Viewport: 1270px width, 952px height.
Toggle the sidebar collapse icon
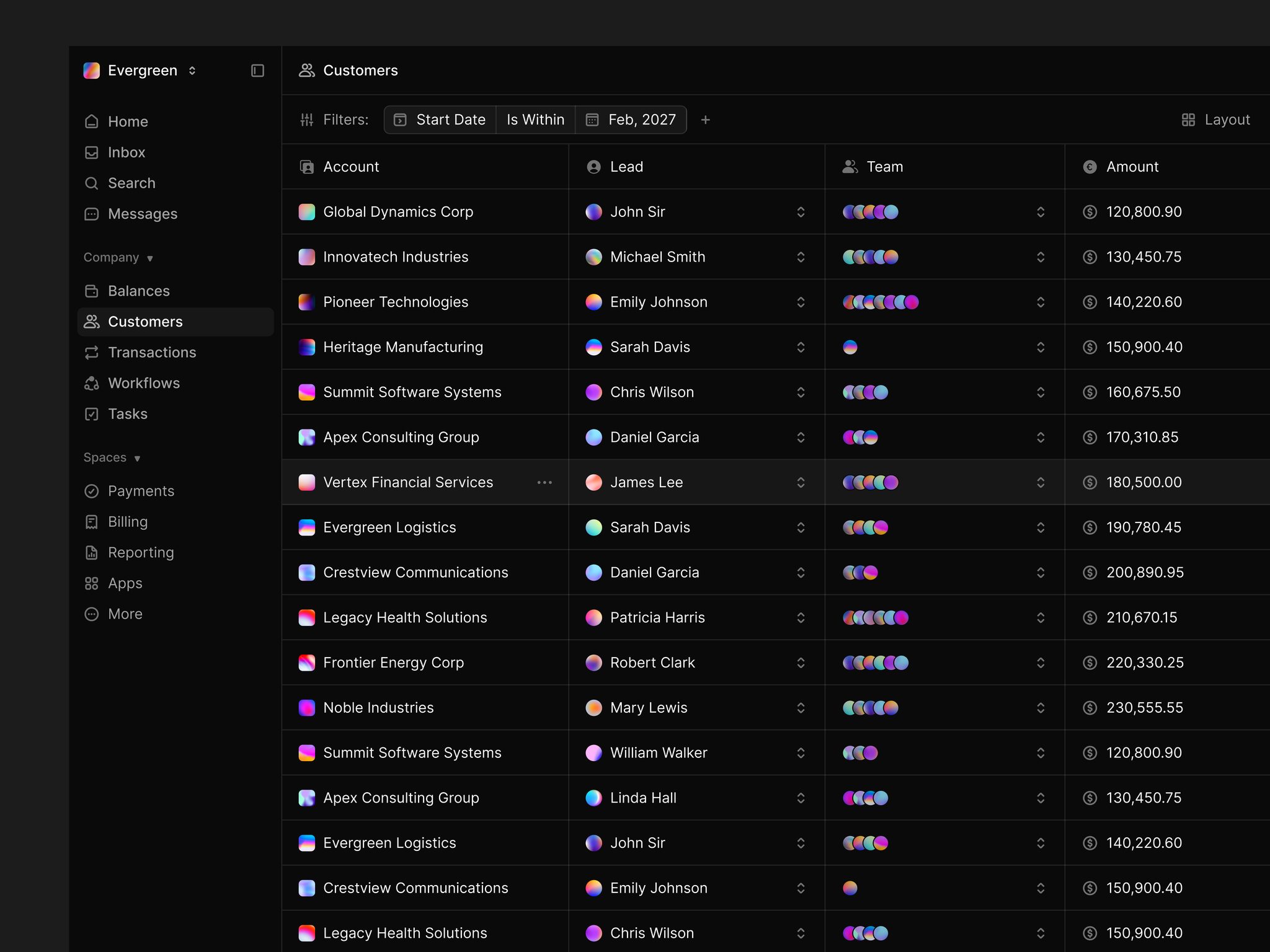257,71
